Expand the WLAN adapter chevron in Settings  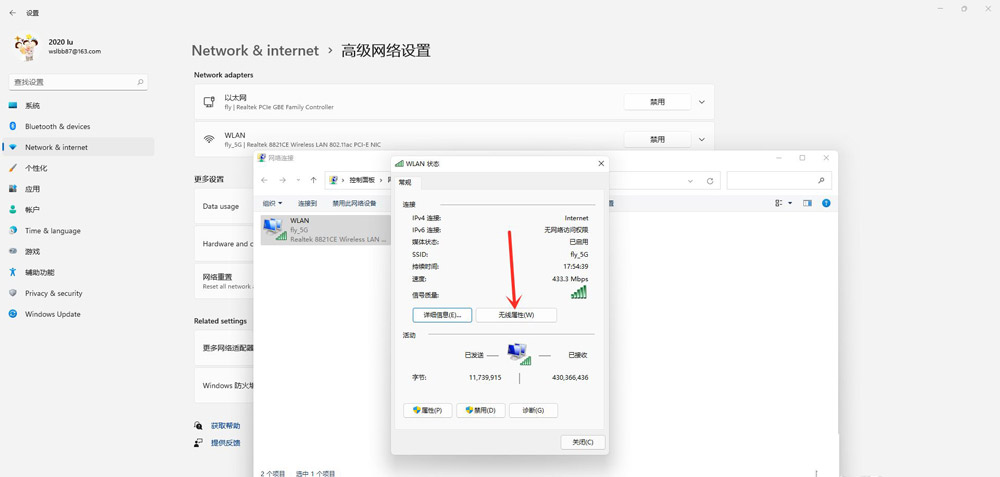click(702, 139)
